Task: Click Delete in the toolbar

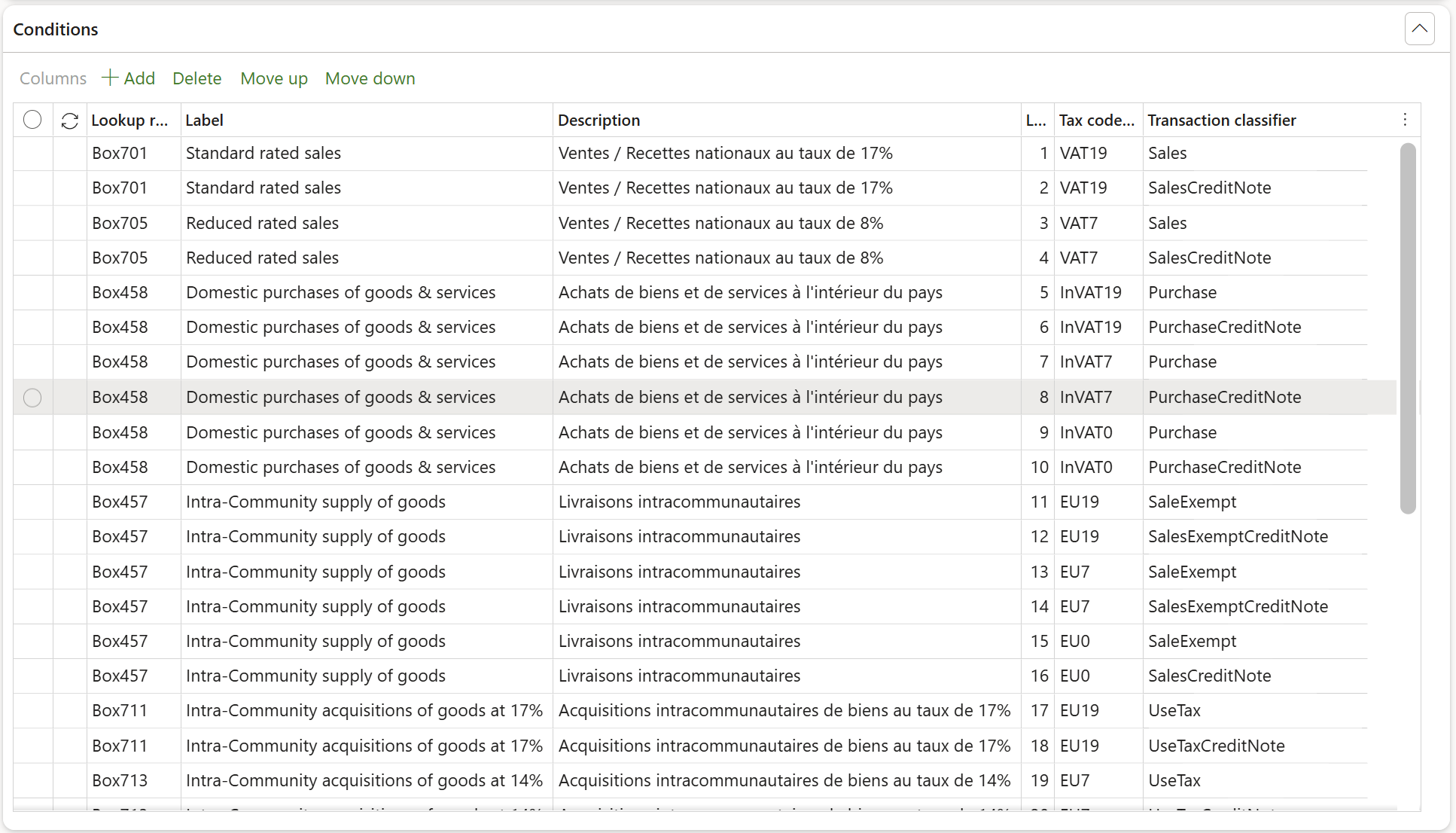Action: [x=196, y=78]
